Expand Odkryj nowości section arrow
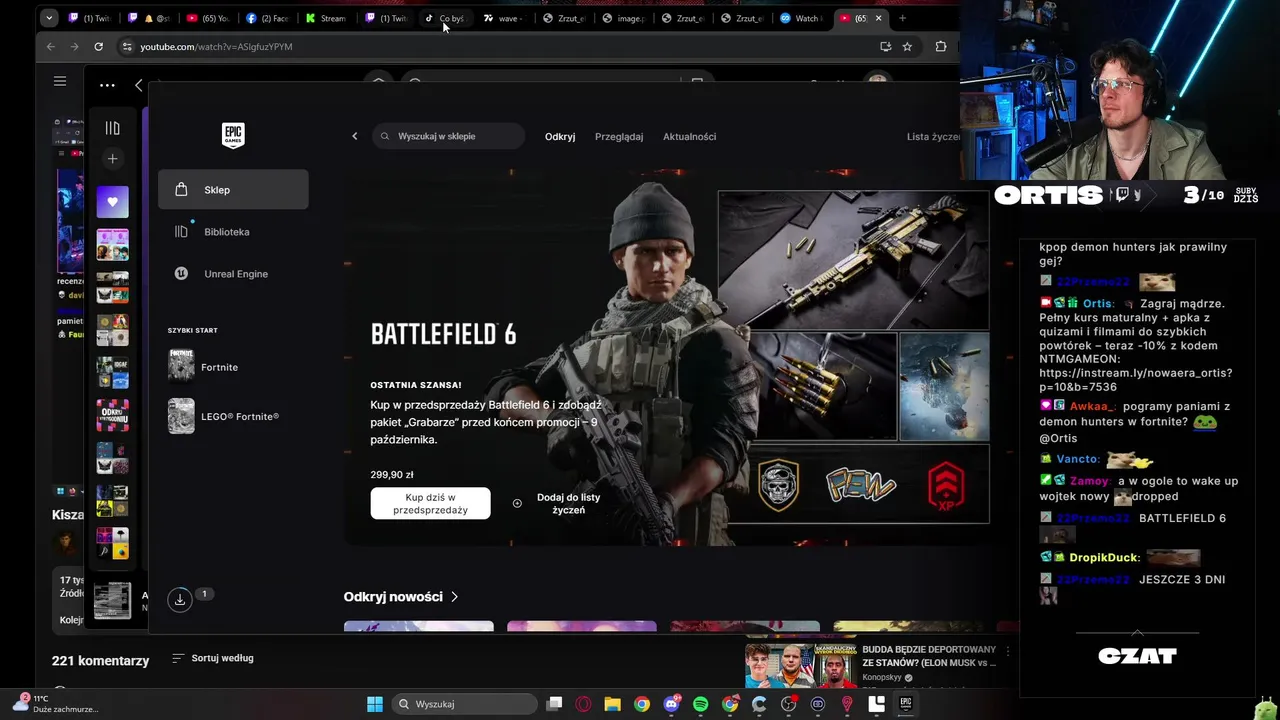Screen dimensions: 1280x720 click(455, 597)
